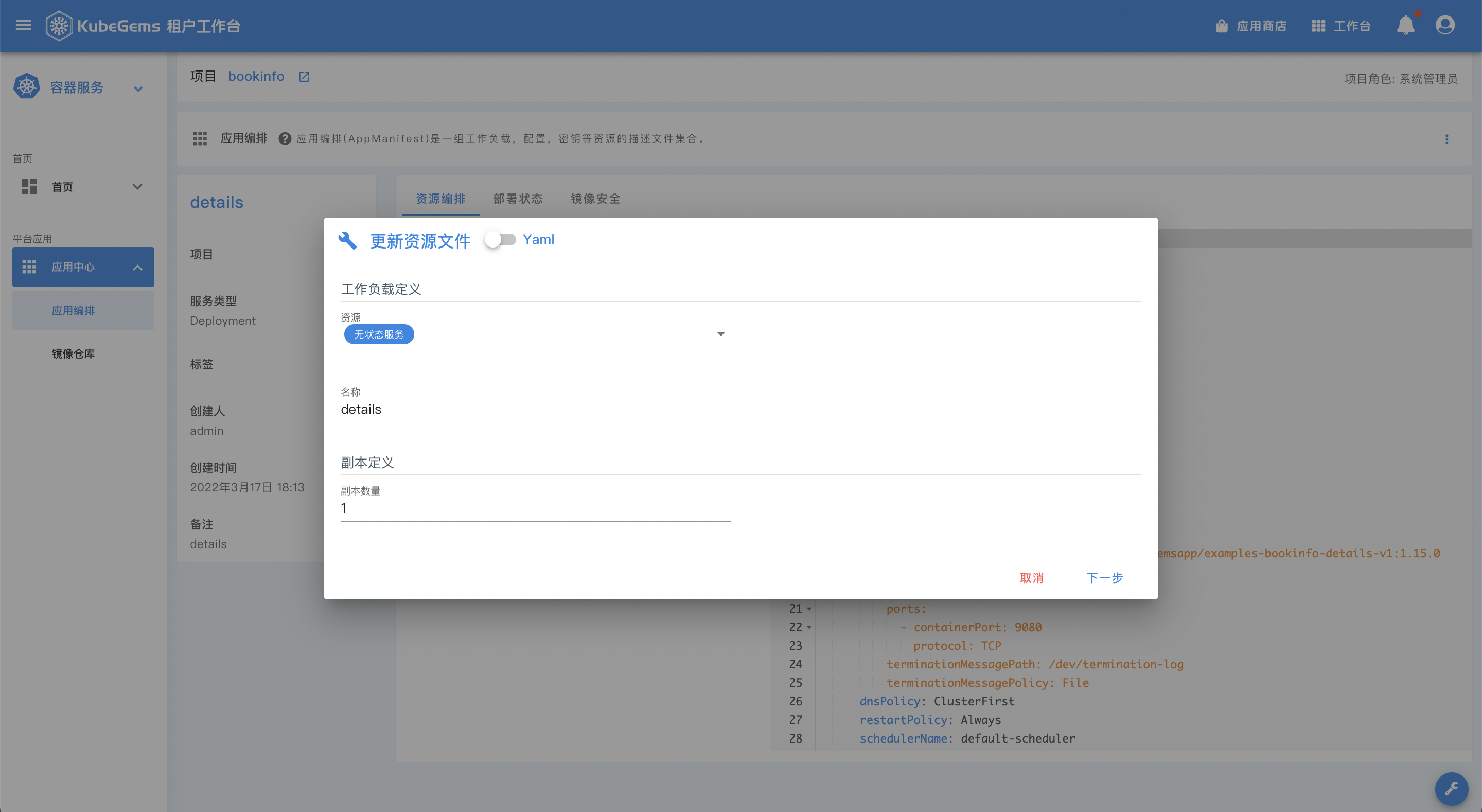
Task: Click the 副本定义 section heading
Action: [x=367, y=462]
